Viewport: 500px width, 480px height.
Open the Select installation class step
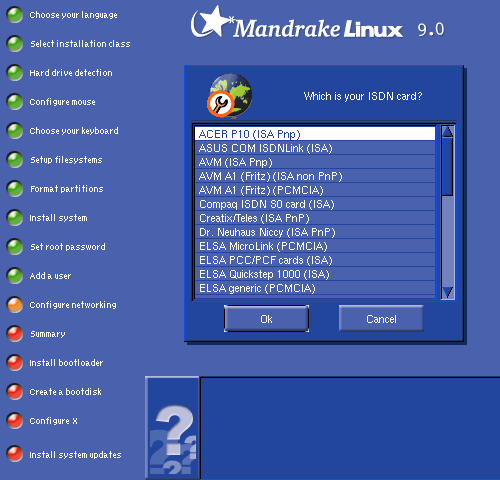point(80,44)
